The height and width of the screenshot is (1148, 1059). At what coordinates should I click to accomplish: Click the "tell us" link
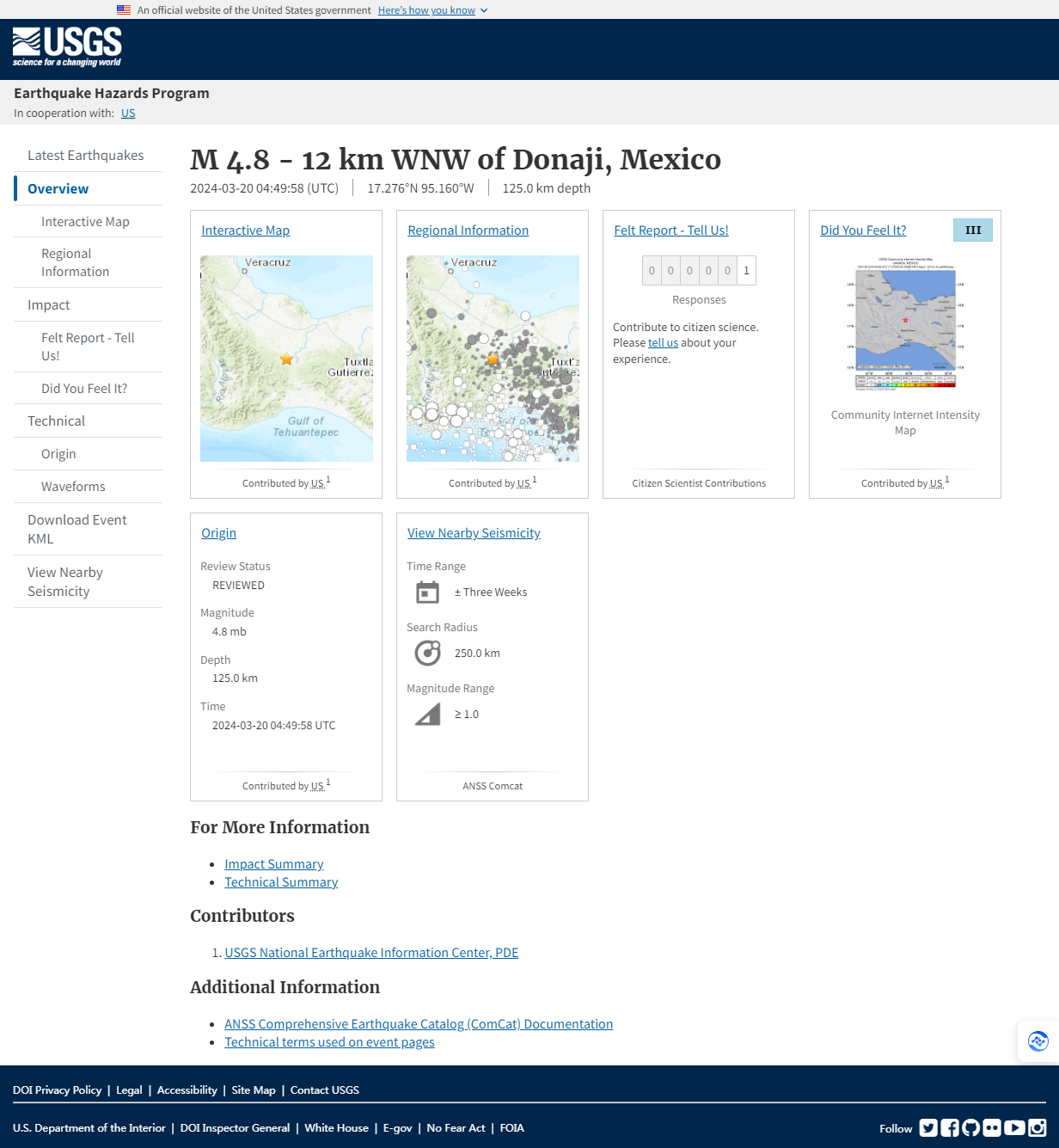click(x=663, y=343)
